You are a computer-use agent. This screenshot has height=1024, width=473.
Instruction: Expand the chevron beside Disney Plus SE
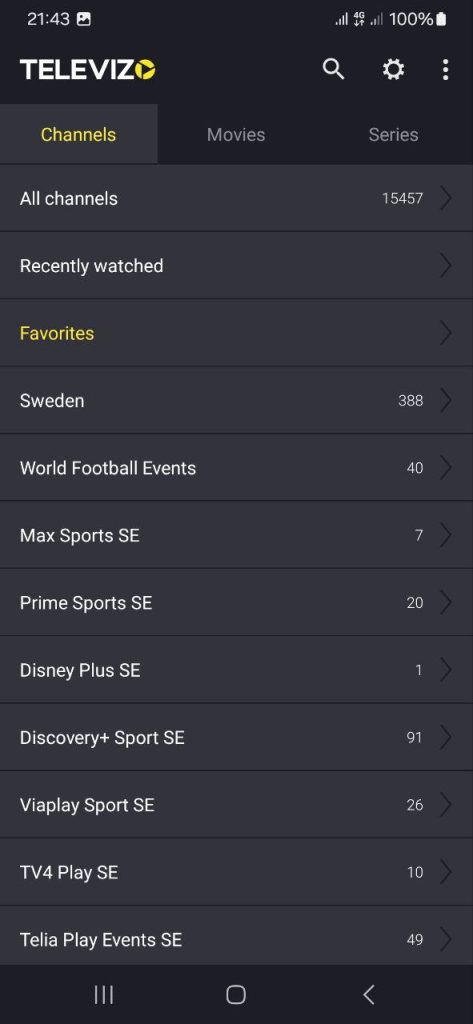(446, 670)
